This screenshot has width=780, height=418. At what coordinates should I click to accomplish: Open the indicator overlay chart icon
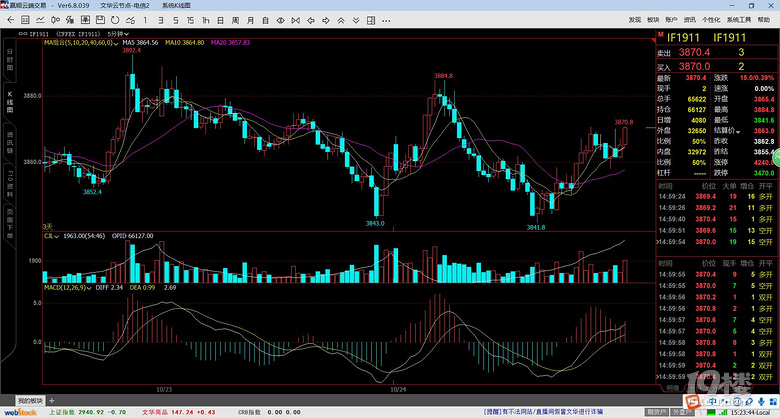point(130,20)
